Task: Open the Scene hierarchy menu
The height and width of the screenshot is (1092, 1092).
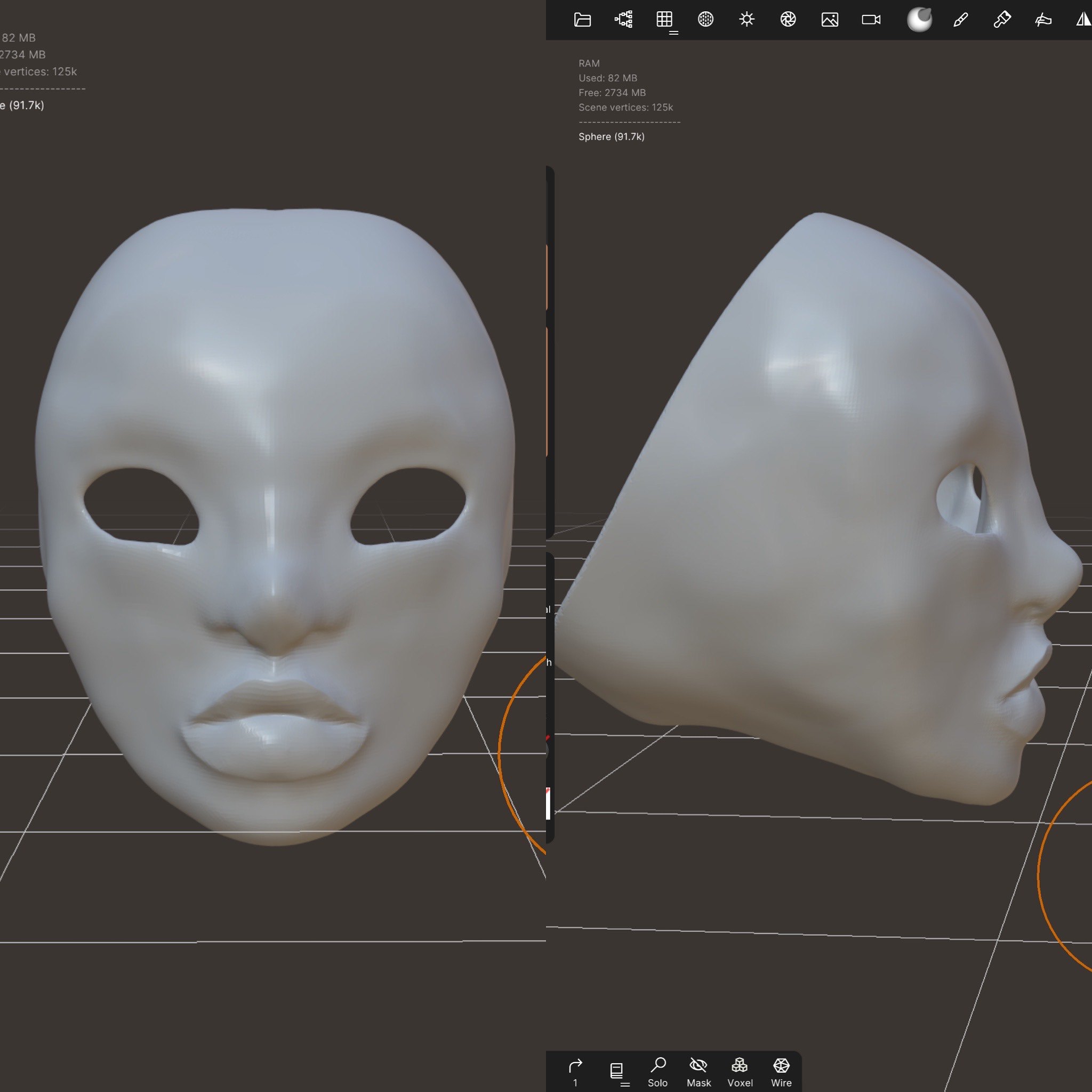Action: 623,20
